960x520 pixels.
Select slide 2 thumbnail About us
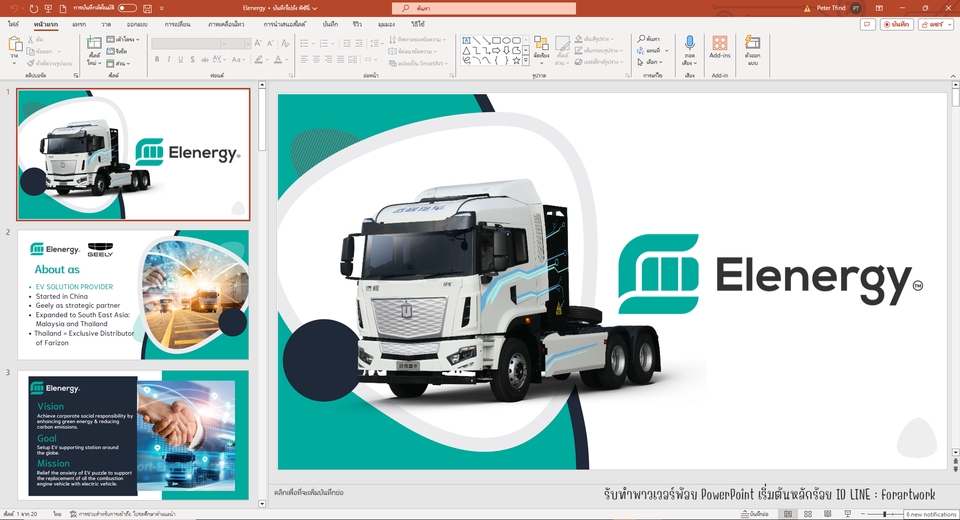(x=133, y=295)
